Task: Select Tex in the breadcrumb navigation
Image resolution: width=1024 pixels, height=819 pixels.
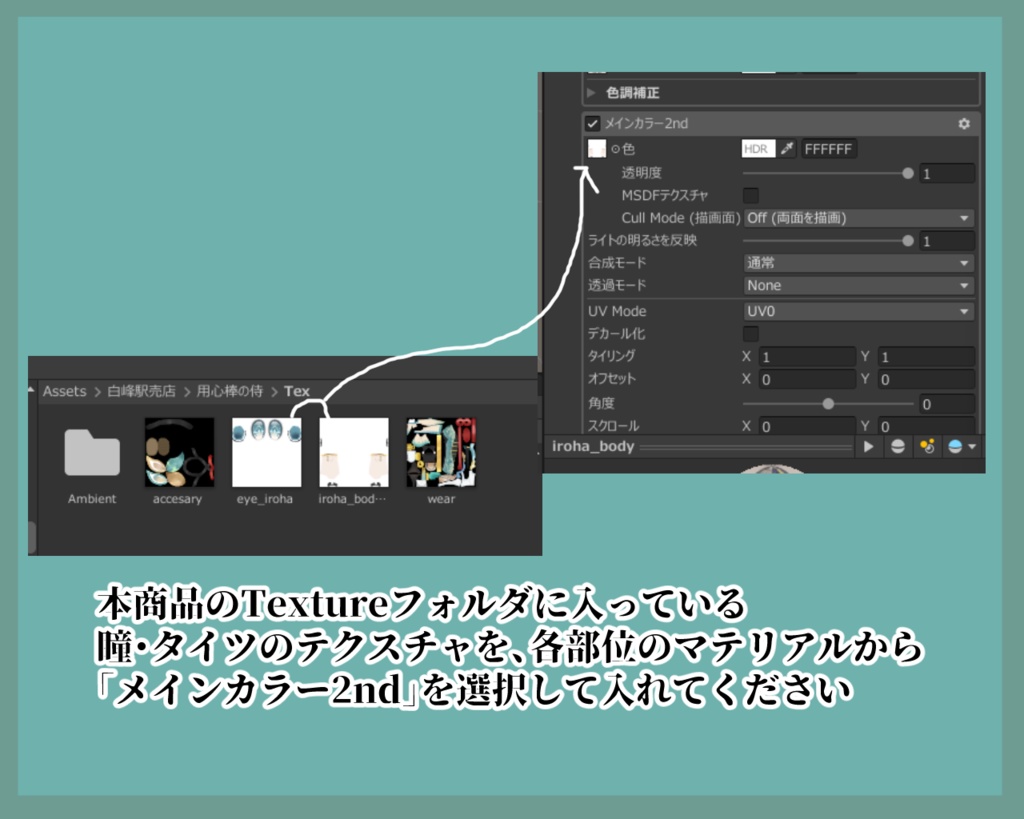Action: pyautogui.click(x=297, y=391)
